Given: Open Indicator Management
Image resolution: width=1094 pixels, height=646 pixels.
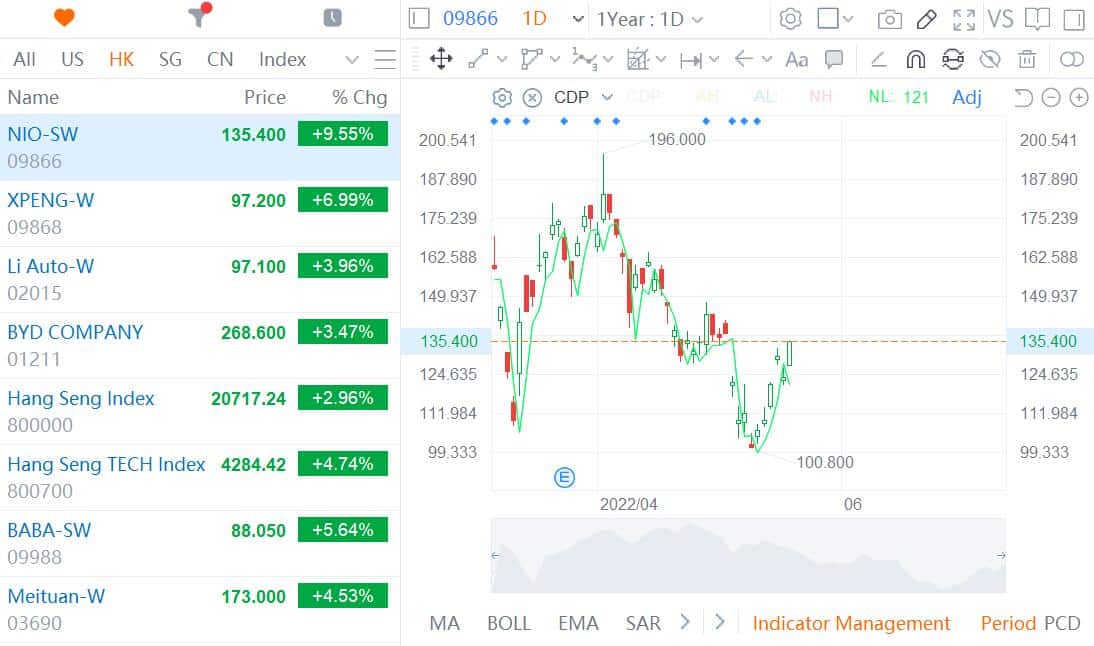Looking at the screenshot, I should 851,623.
